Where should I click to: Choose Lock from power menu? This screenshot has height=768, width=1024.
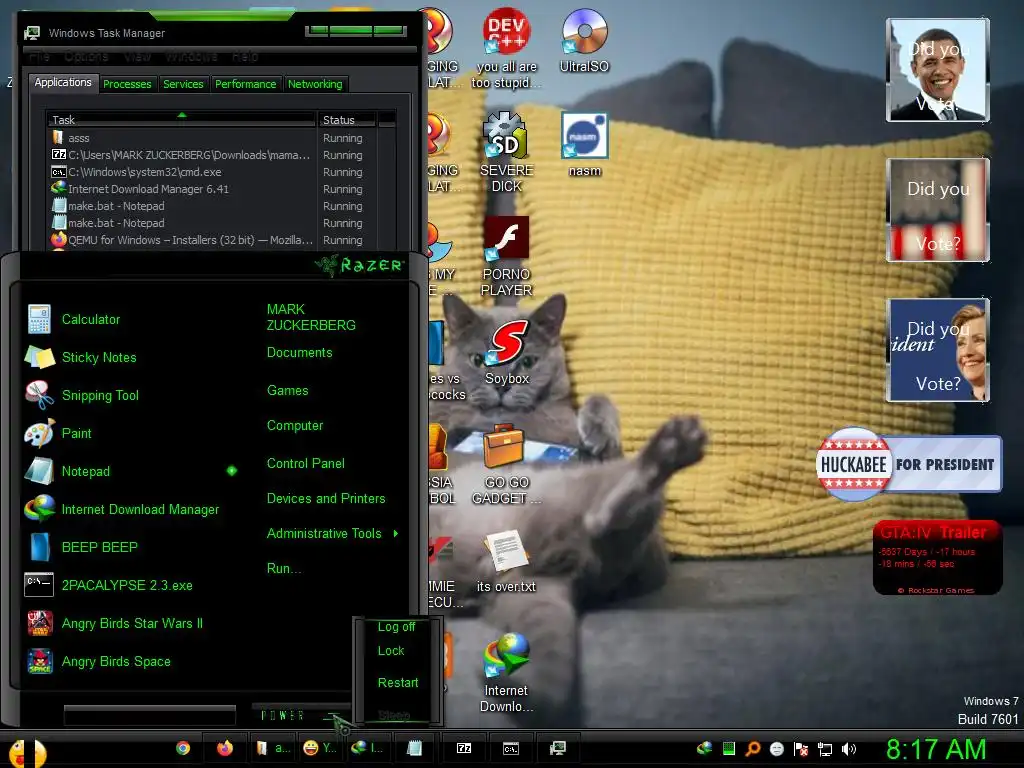click(391, 651)
